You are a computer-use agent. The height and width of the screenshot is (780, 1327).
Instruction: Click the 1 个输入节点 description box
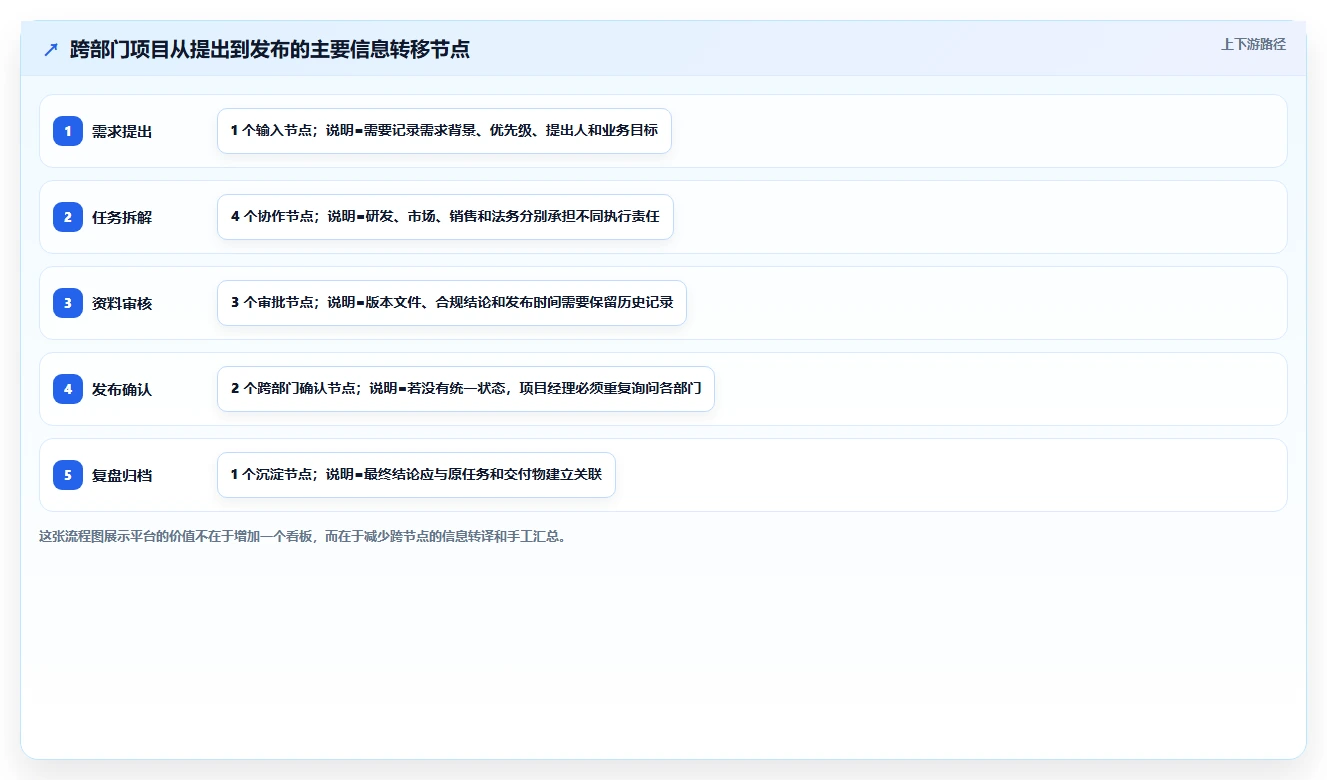coord(444,131)
